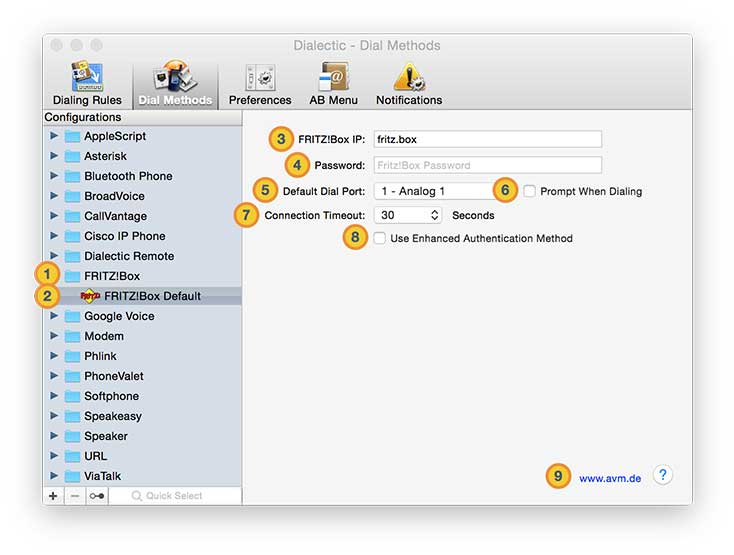The width and height of the screenshot is (734, 555).
Task: Click the Softphone folder icon
Action: (72, 396)
